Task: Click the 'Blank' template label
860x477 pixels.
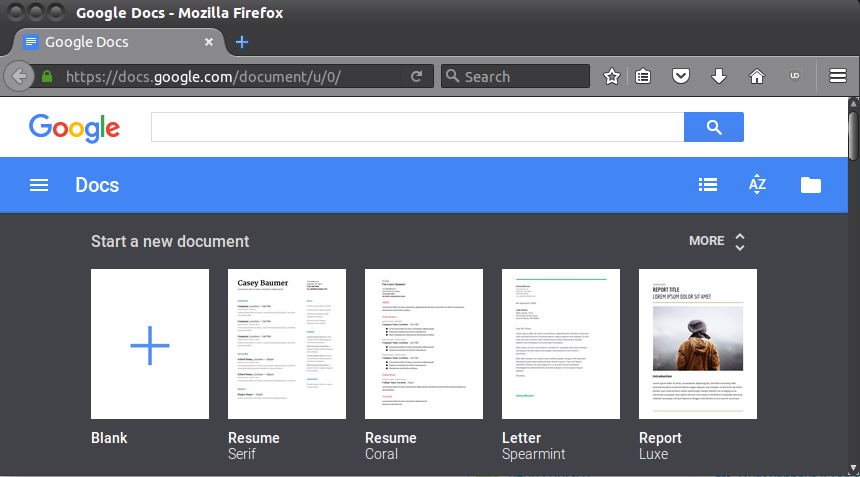Action: 109,438
